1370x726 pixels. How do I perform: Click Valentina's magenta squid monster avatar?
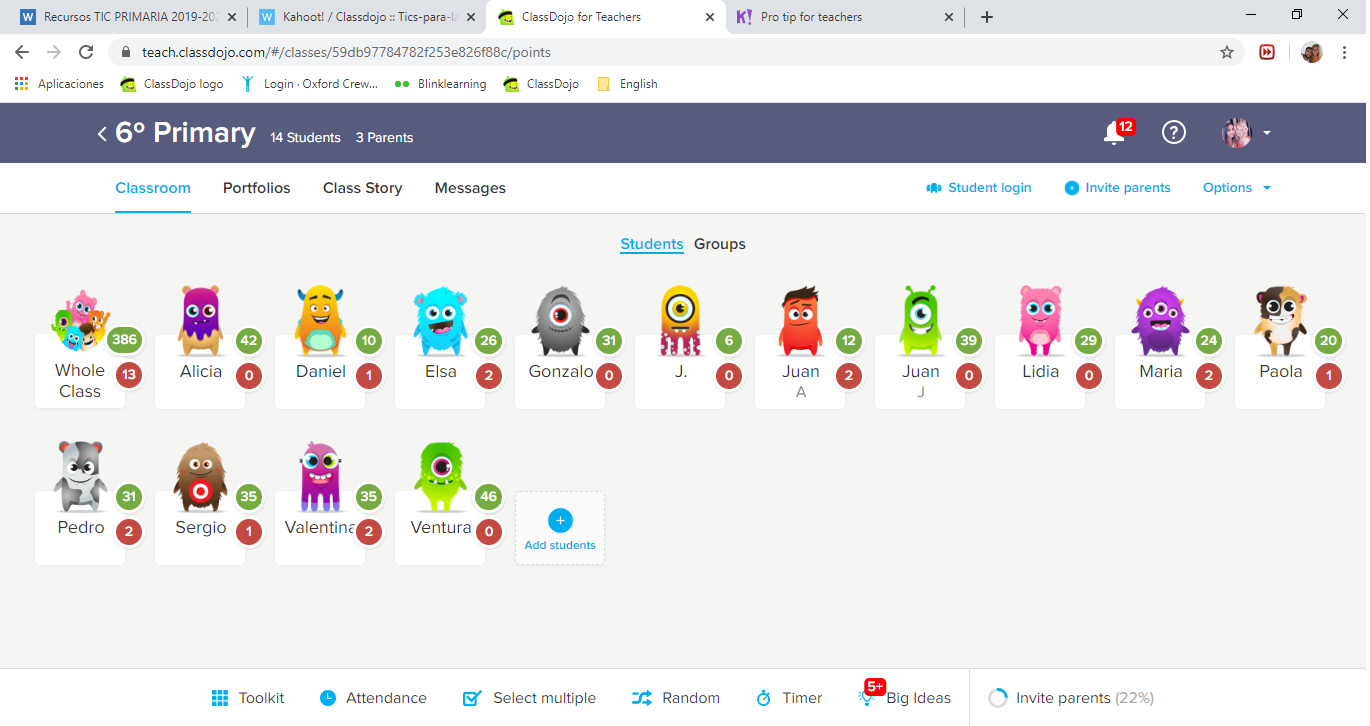point(320,477)
